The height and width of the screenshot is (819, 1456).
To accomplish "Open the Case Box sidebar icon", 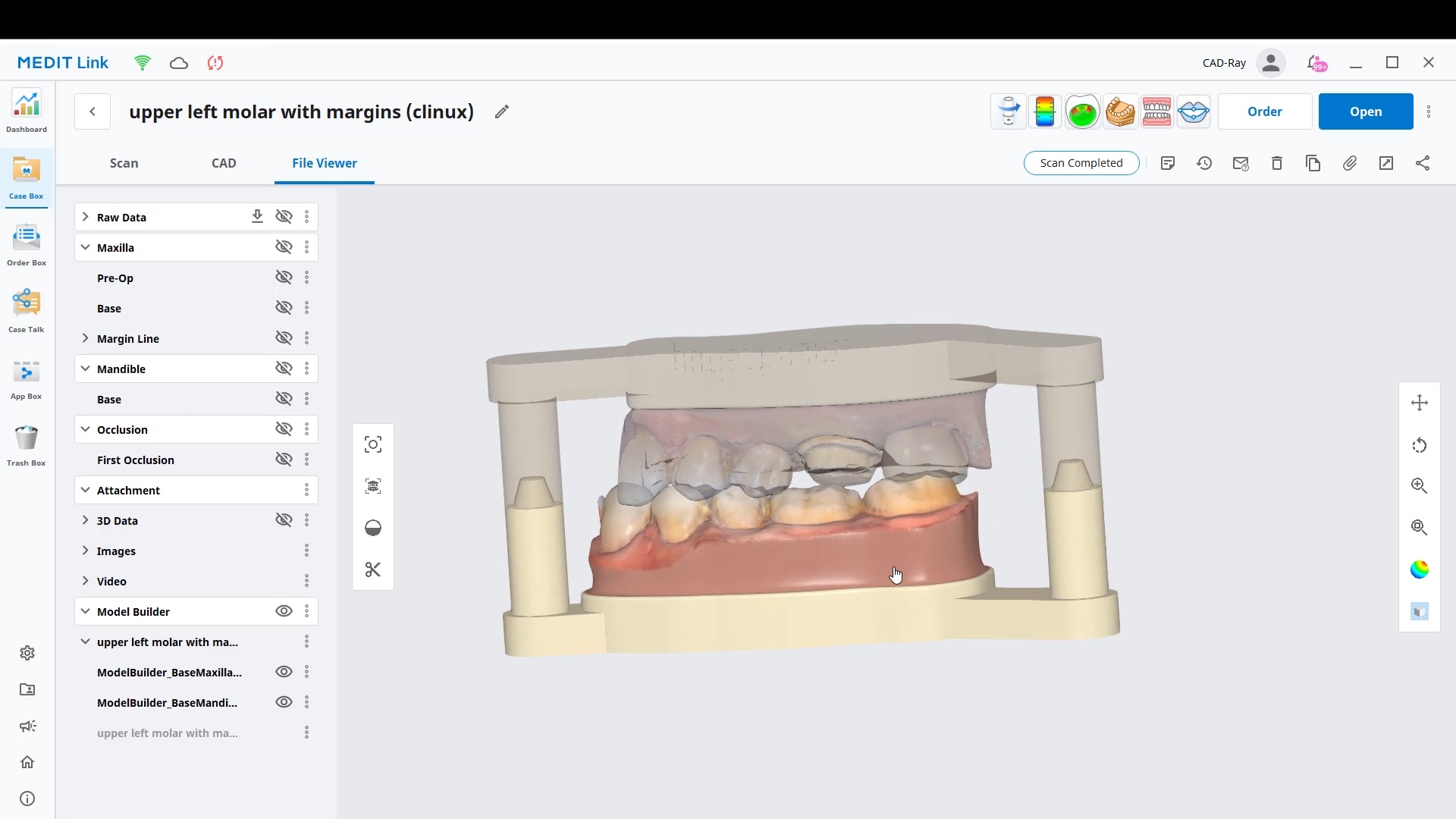I will (x=27, y=178).
